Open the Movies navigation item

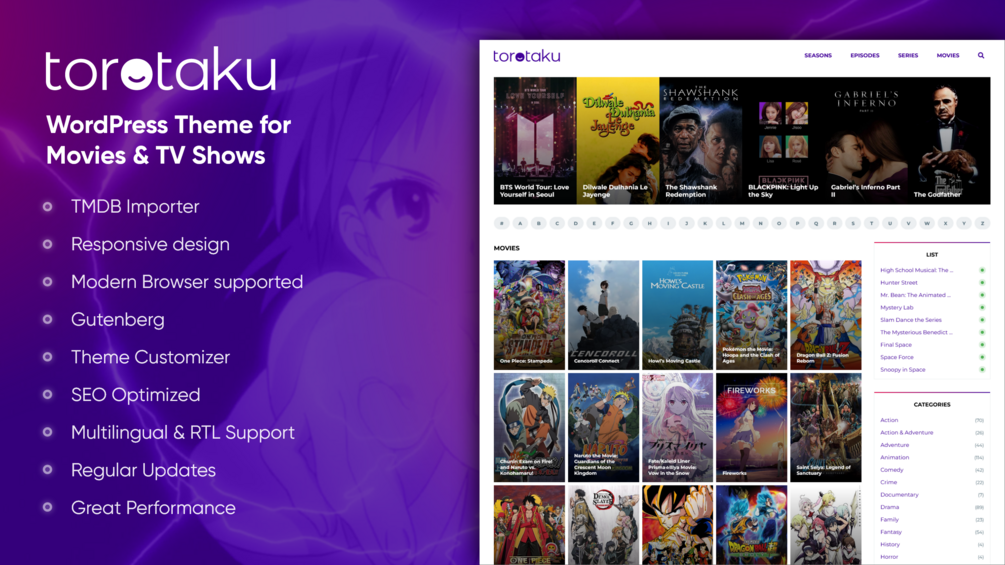pos(947,56)
